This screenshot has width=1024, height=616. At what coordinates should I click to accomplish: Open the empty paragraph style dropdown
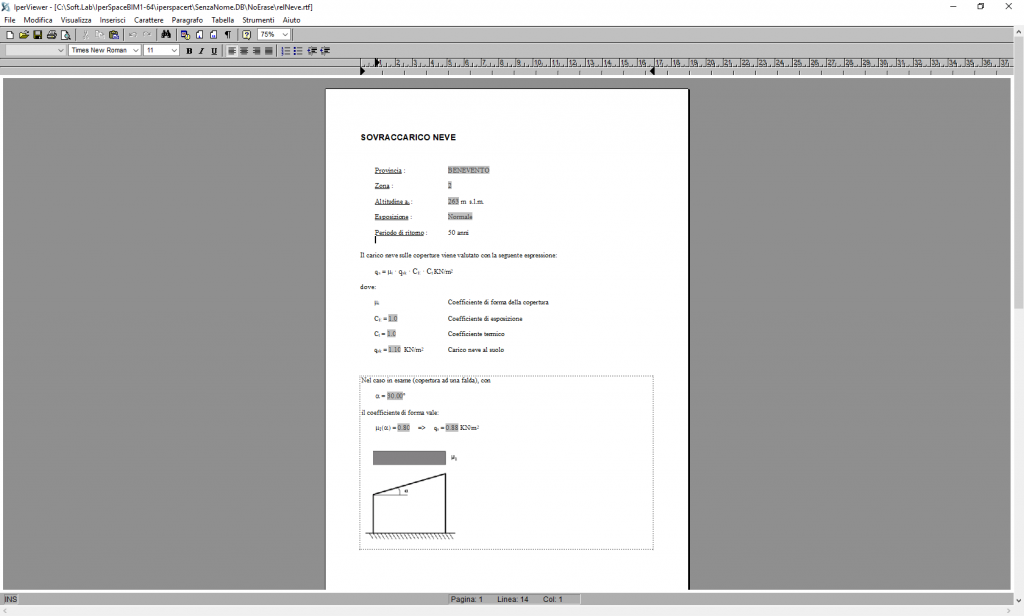point(61,50)
